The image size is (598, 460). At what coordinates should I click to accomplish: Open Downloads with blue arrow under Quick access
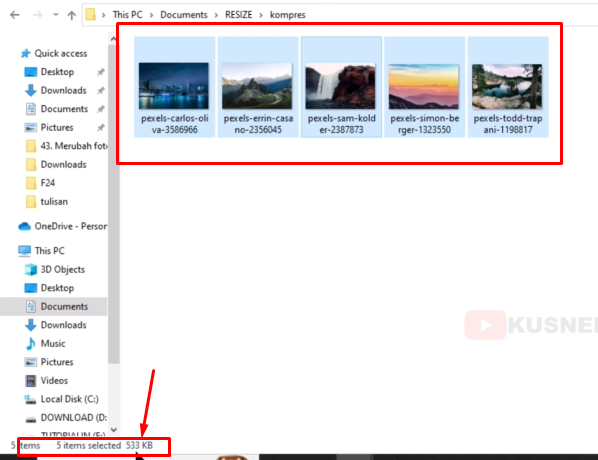pos(55,90)
